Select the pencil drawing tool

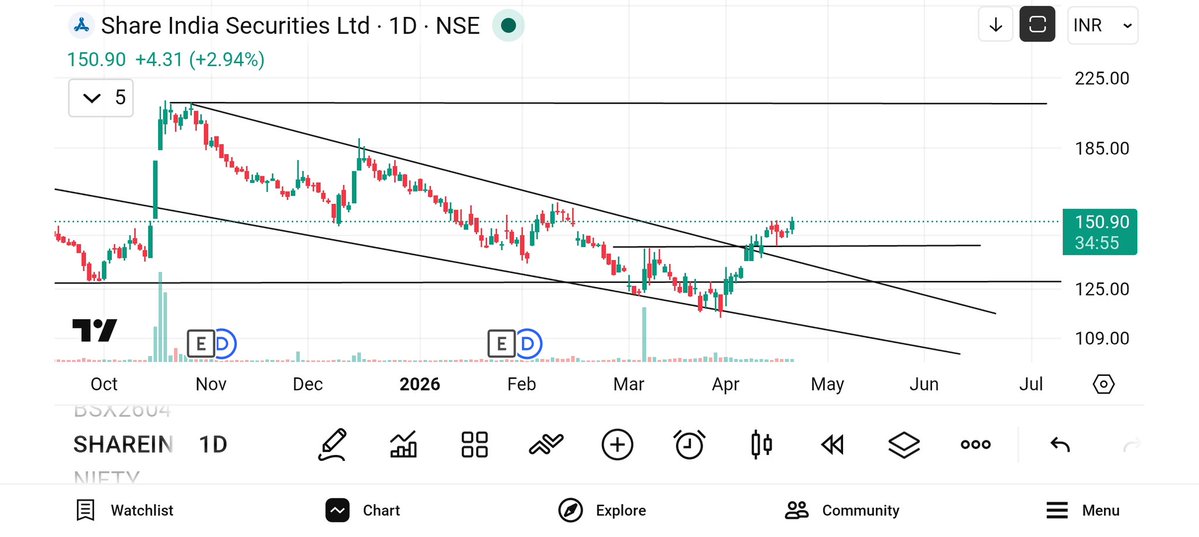click(332, 444)
